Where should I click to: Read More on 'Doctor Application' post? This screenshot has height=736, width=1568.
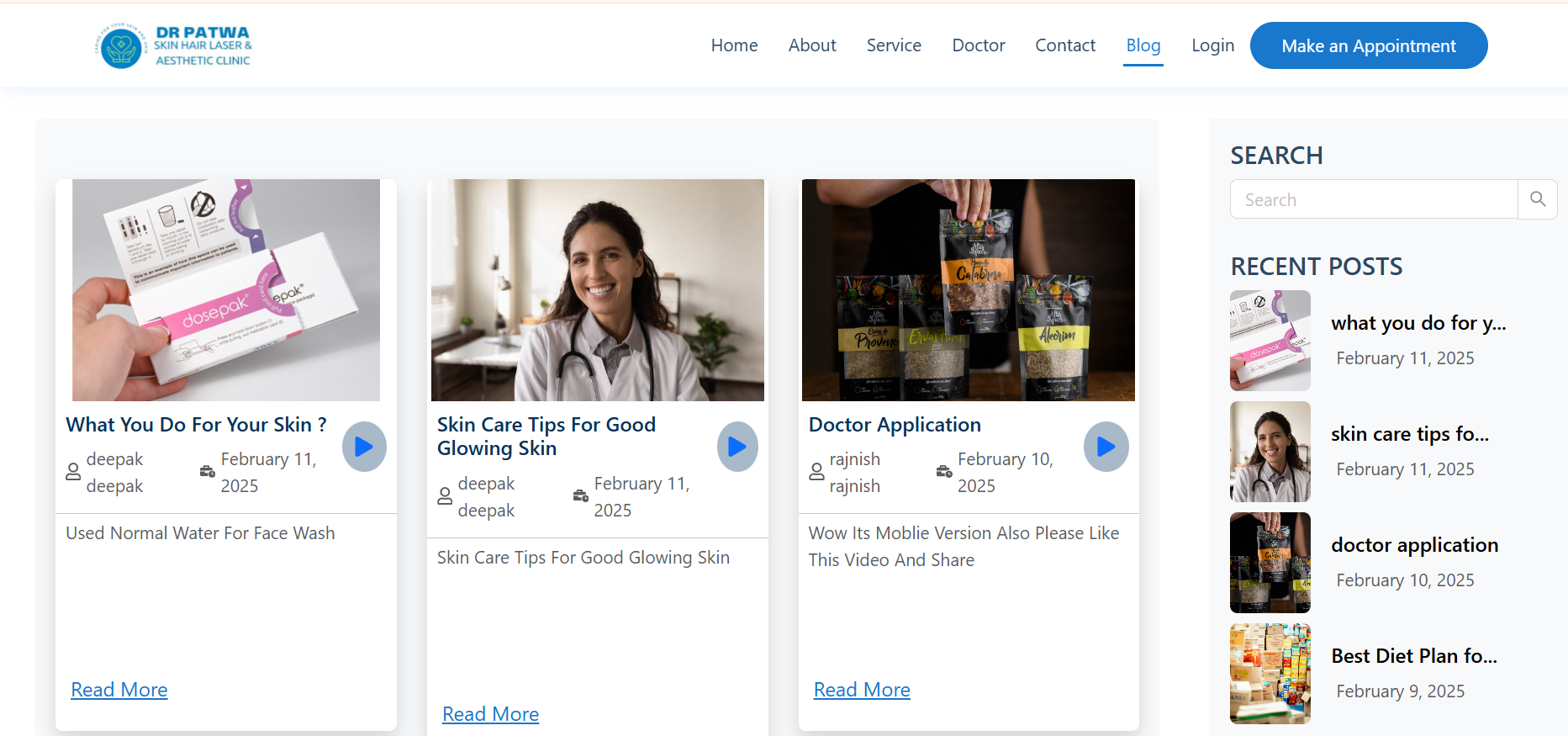pyautogui.click(x=862, y=690)
